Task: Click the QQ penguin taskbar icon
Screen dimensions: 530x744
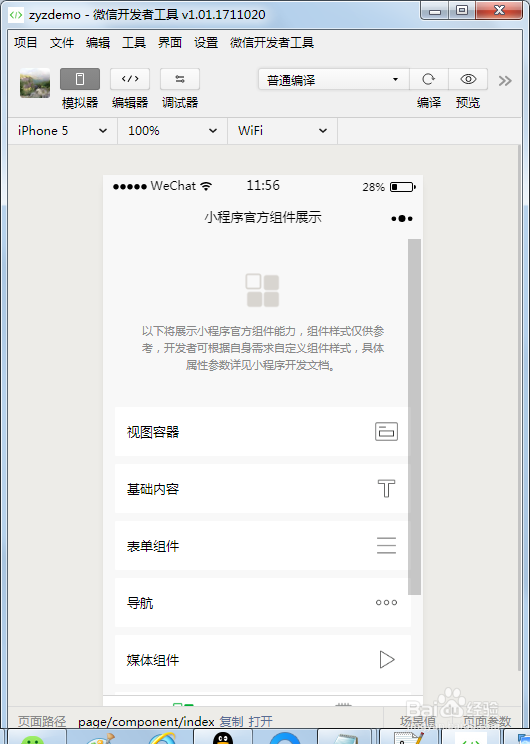Action: pos(223,738)
